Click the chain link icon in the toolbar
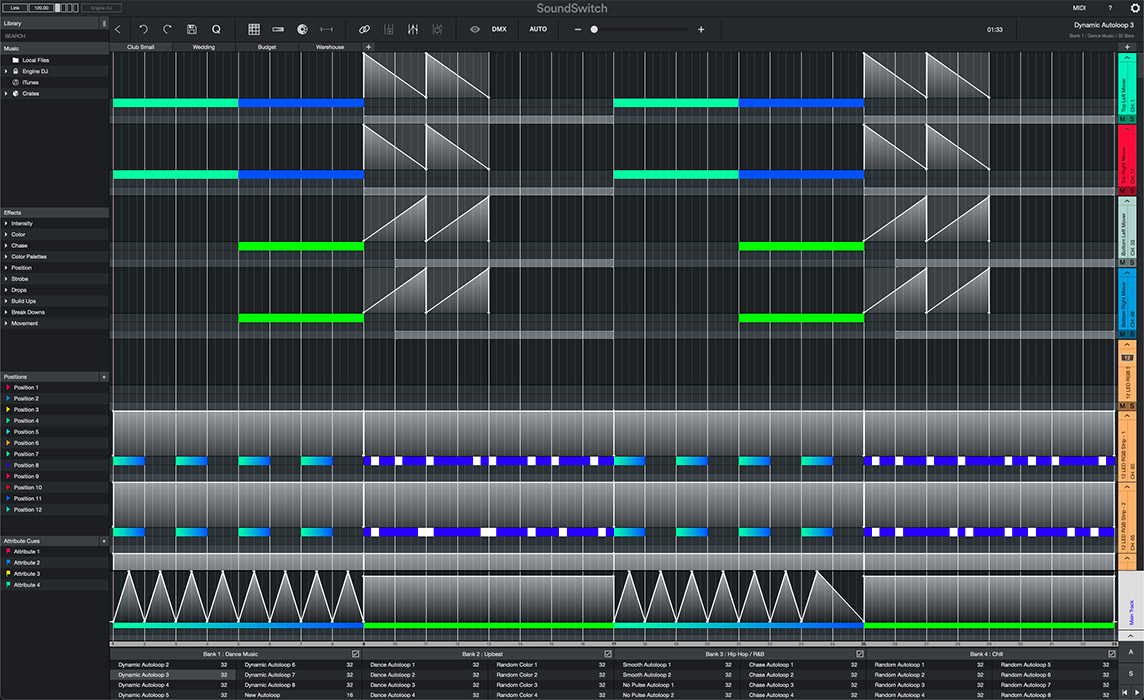The image size is (1144, 700). tap(365, 30)
